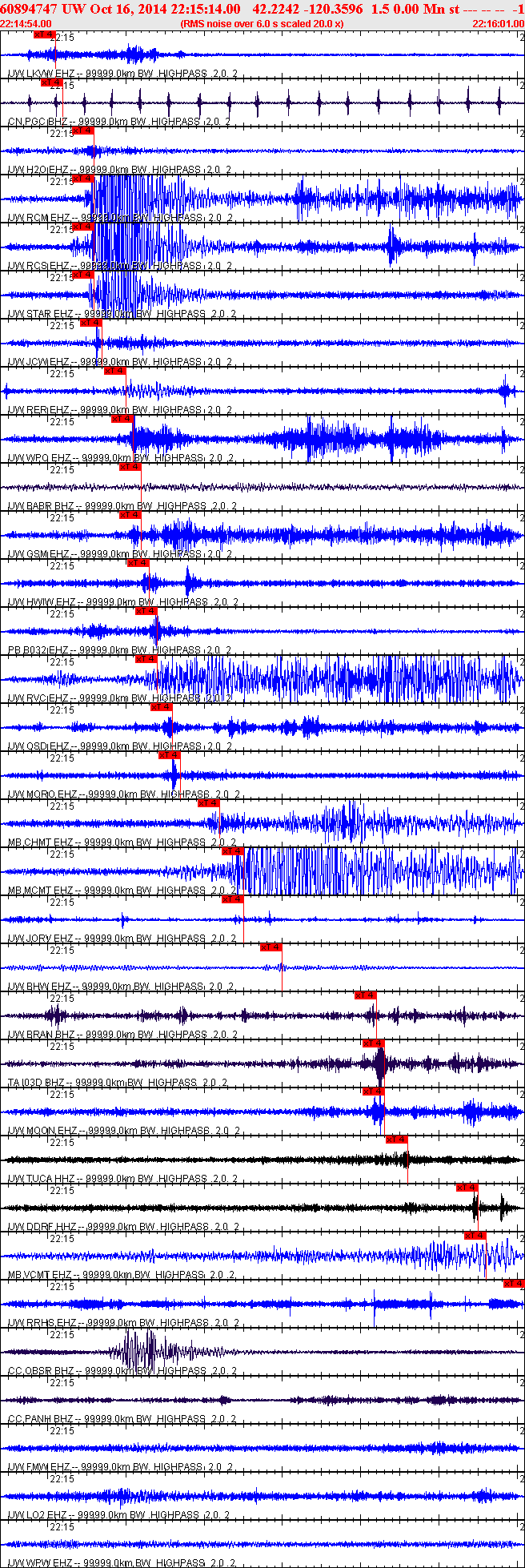The width and height of the screenshot is (525, 1568).
Task: Select the 'UW.MOON EHZ' station label
Action: click(42, 1131)
